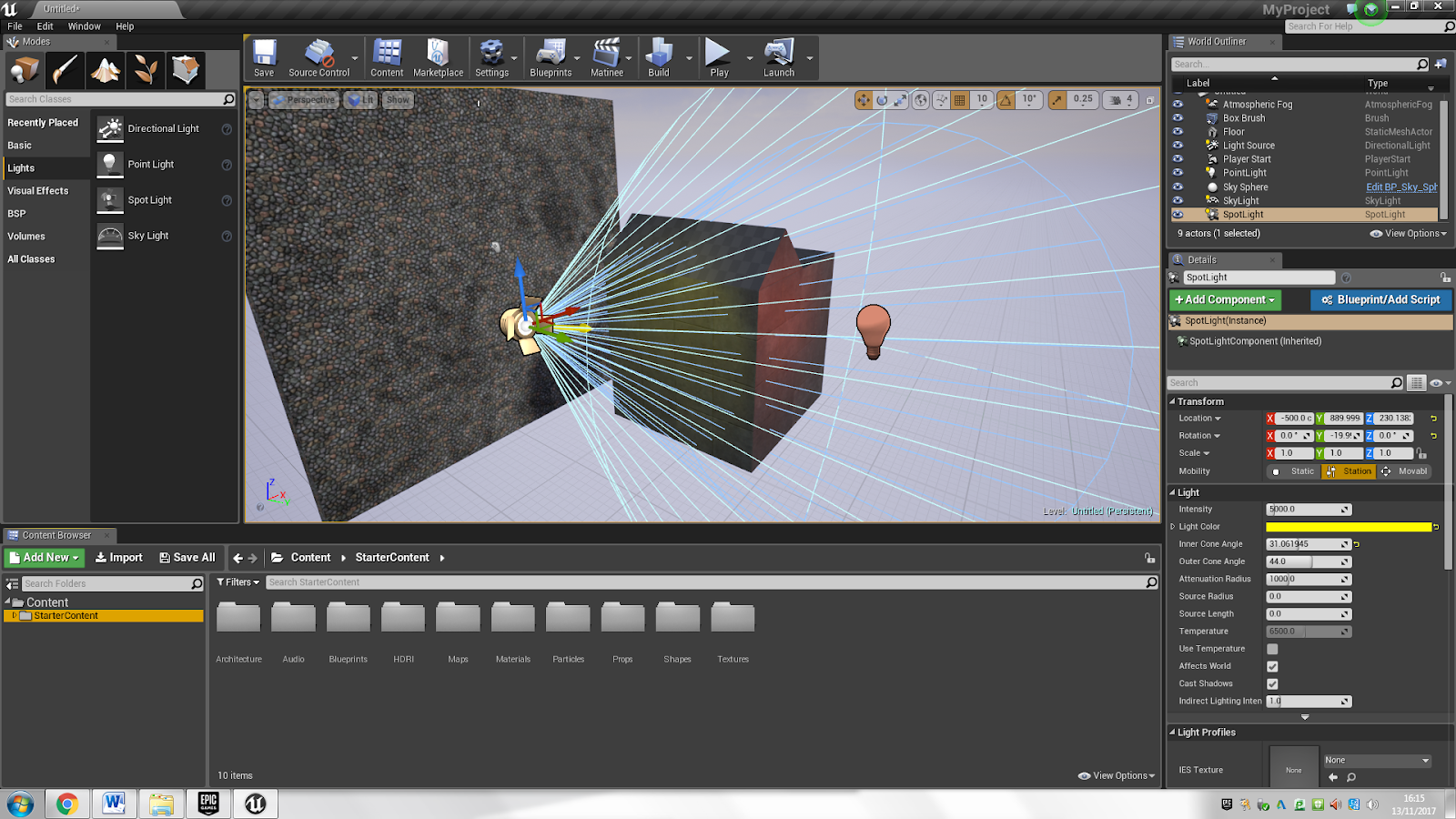Open the Settings toolbar icon
The height and width of the screenshot is (819, 1456).
[x=491, y=58]
